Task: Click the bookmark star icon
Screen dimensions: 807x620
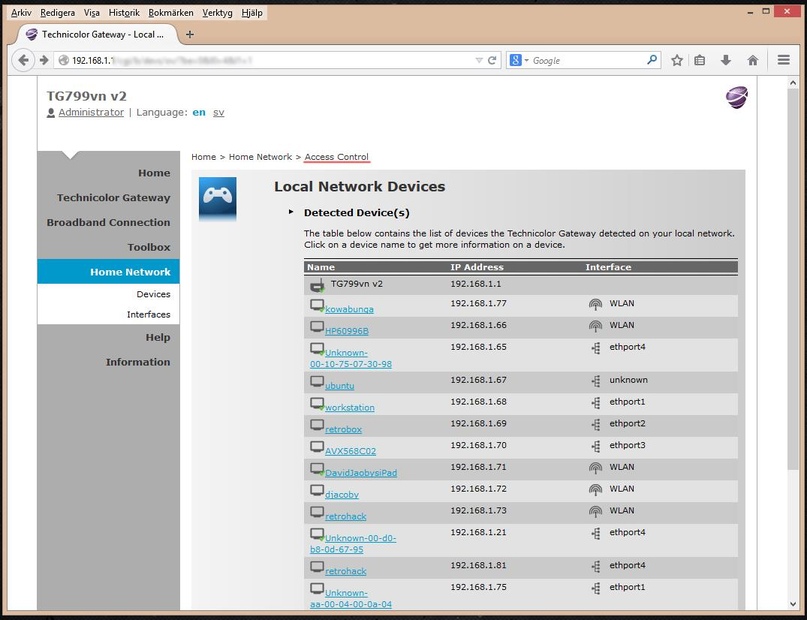Action: (x=677, y=60)
